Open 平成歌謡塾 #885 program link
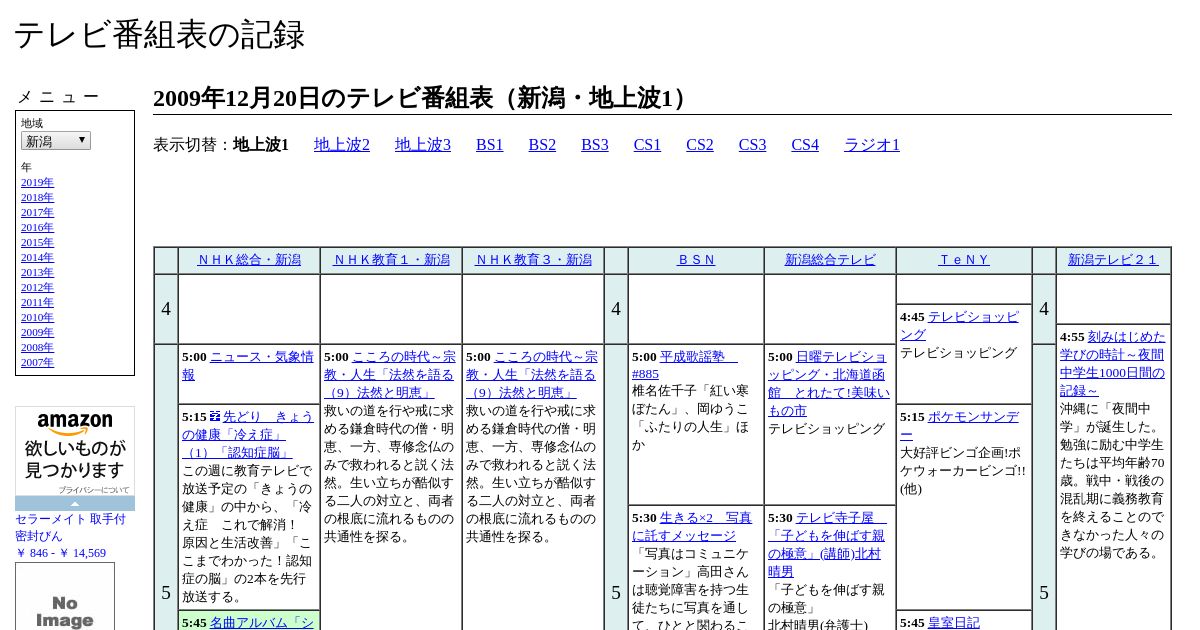Image resolution: width=1200 pixels, height=630 pixels. 686,366
